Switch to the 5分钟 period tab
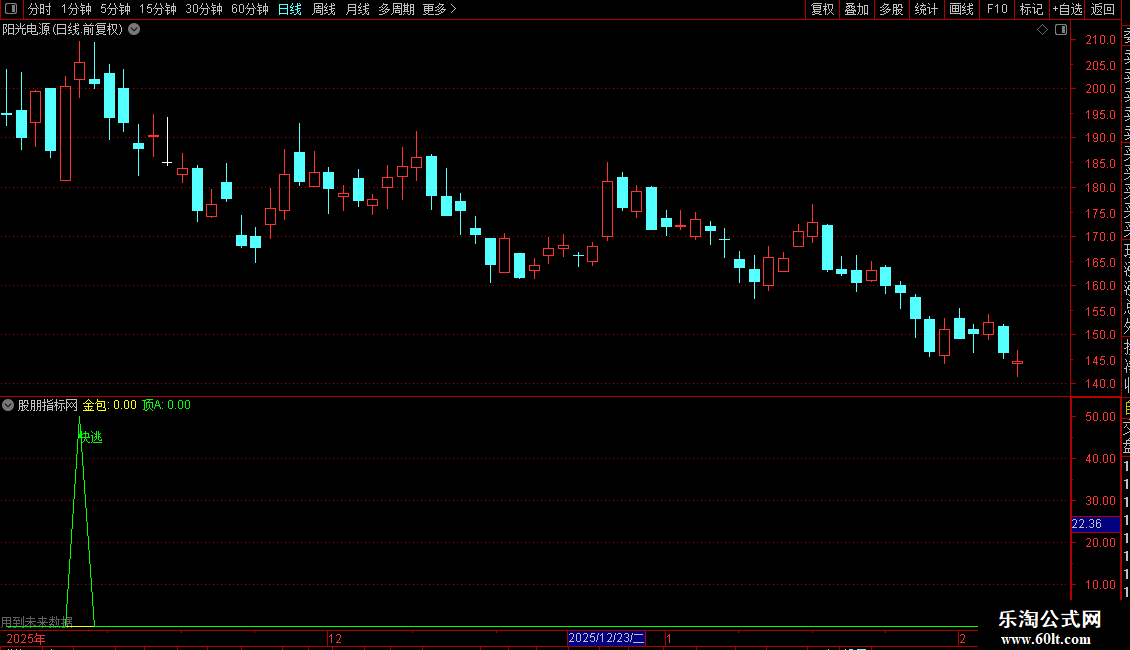The height and width of the screenshot is (650, 1130). pos(115,9)
